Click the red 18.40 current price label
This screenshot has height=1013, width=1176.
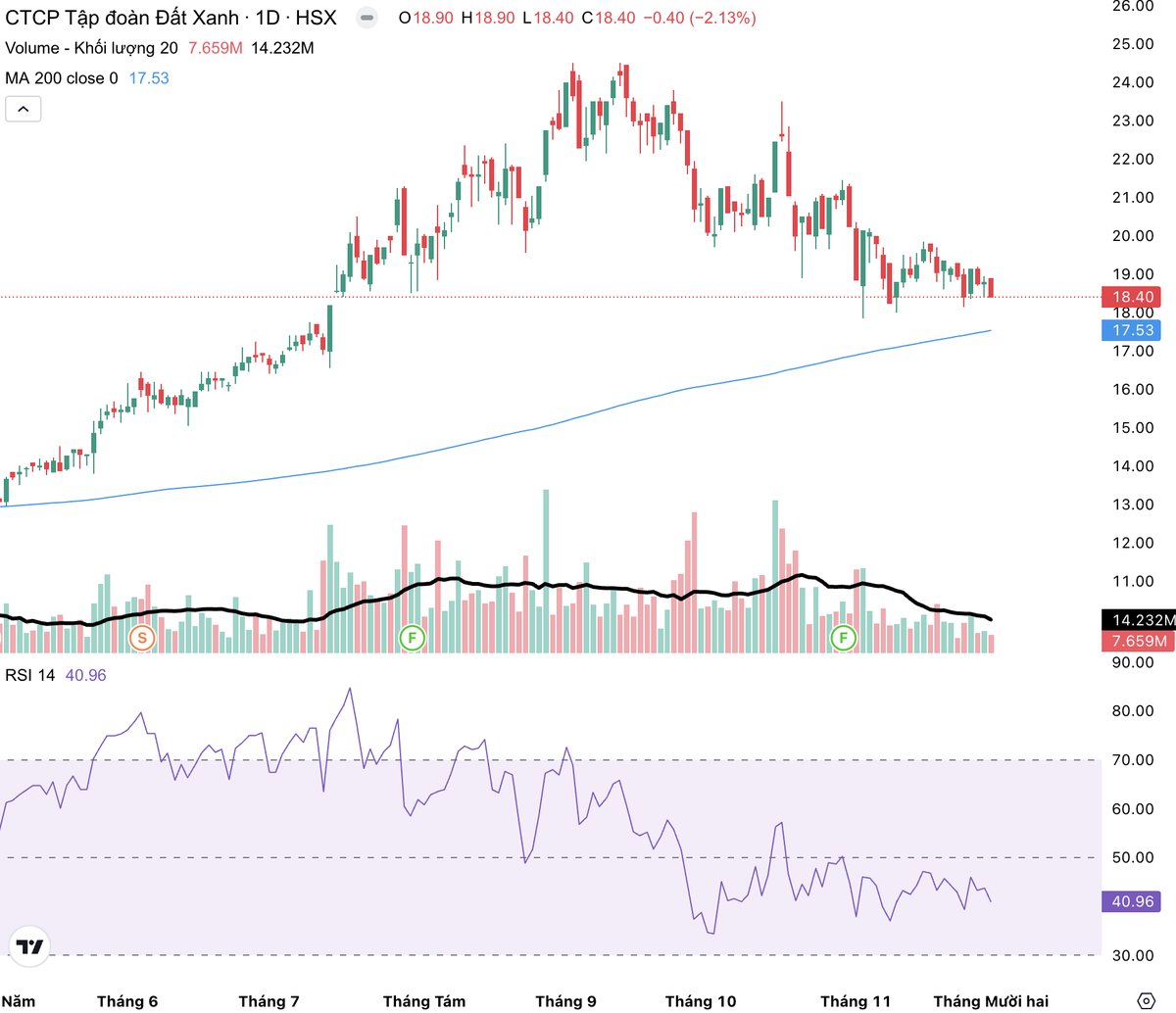click(1133, 297)
